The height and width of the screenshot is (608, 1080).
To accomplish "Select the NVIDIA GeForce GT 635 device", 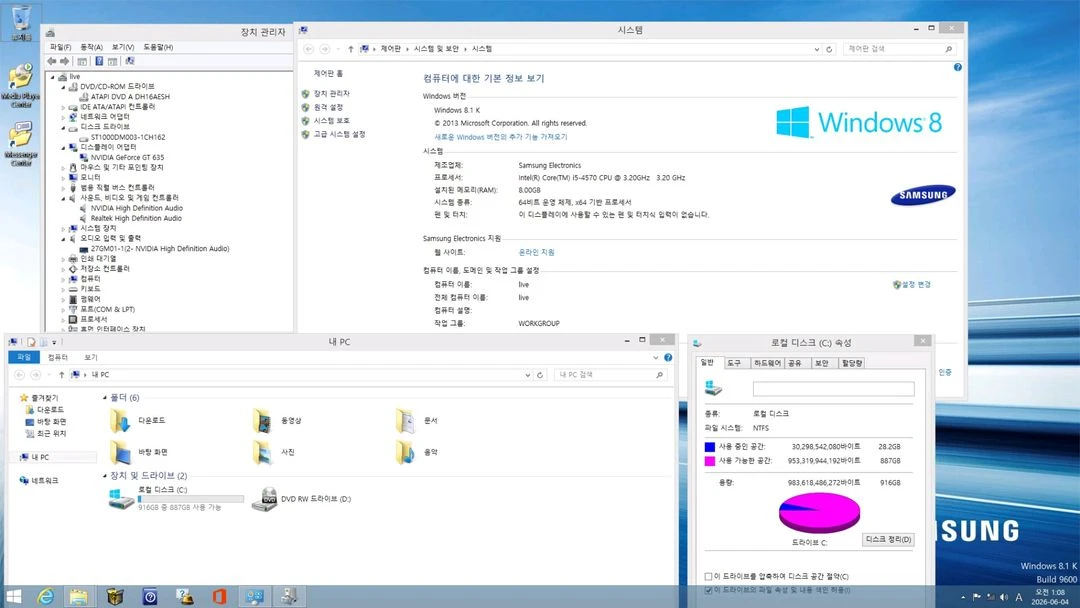I will (127, 157).
